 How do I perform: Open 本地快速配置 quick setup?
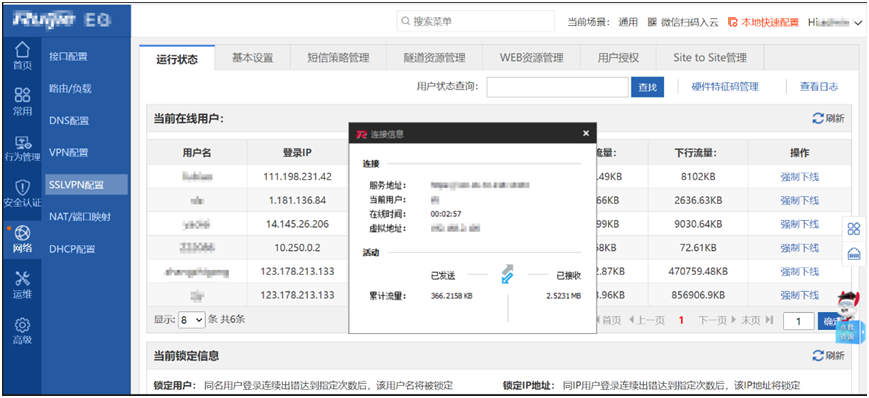764,22
